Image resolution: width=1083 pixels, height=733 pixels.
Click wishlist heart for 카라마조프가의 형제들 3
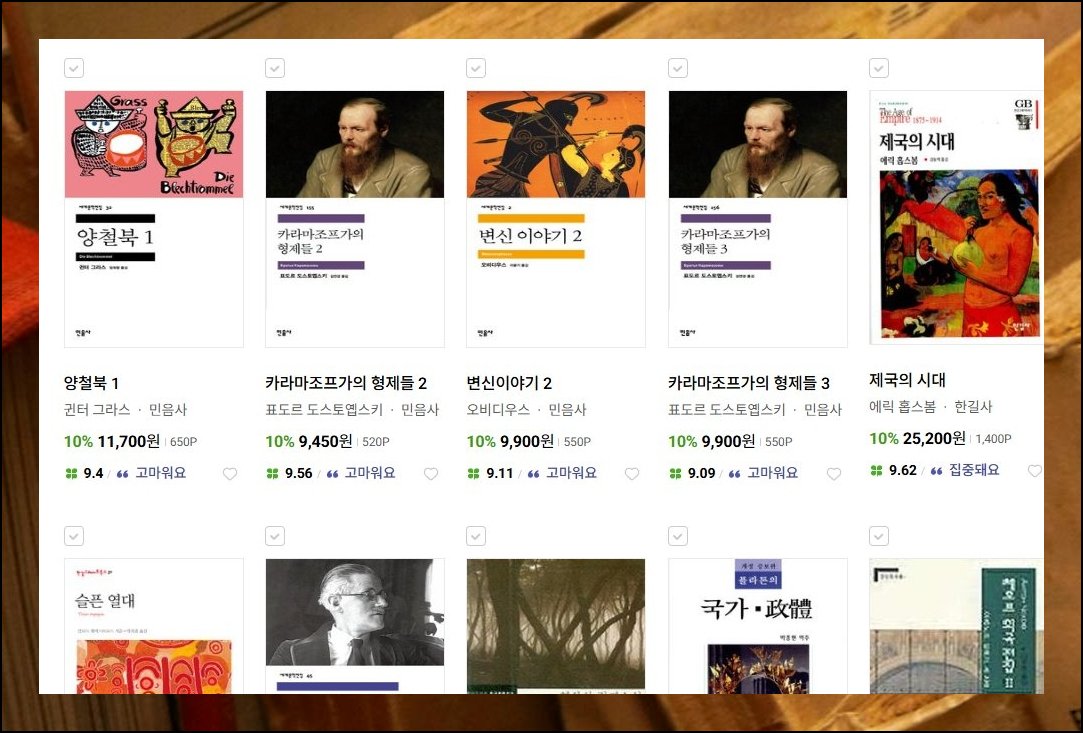point(834,474)
